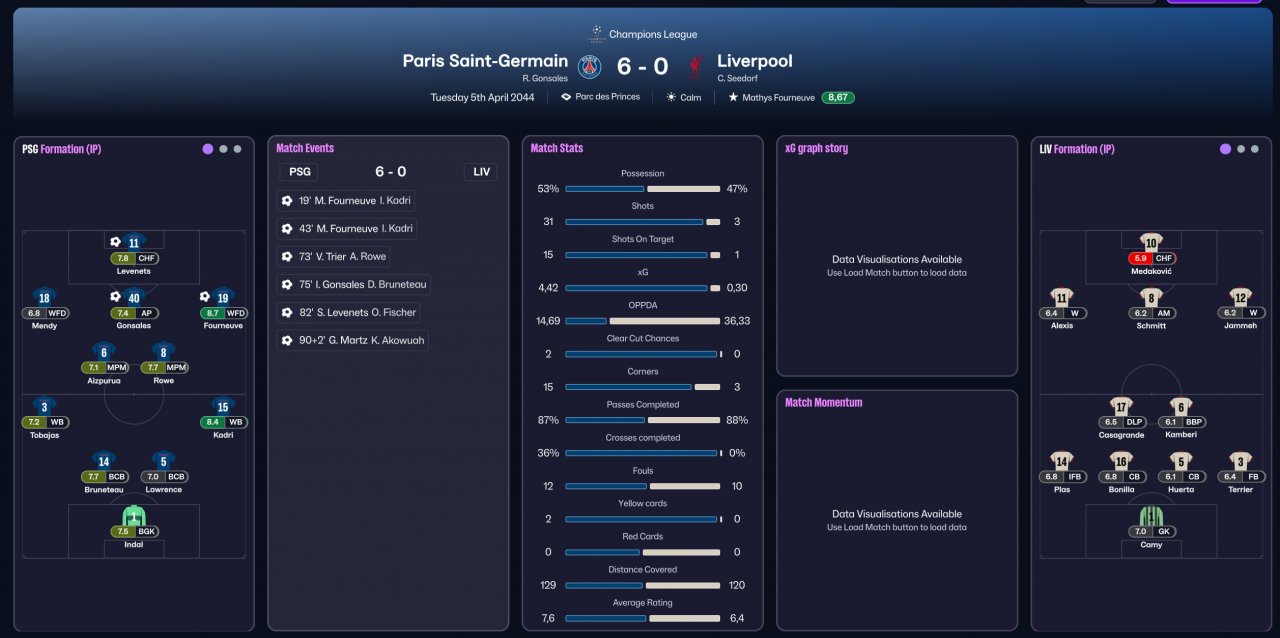Click the Liverpool club crest
Screen dimensions: 1280x638
click(693, 66)
